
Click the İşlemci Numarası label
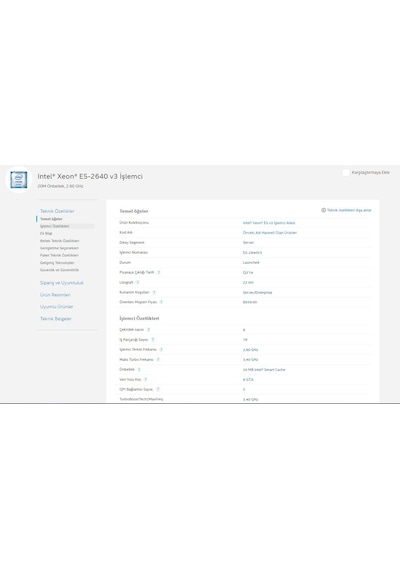133,252
